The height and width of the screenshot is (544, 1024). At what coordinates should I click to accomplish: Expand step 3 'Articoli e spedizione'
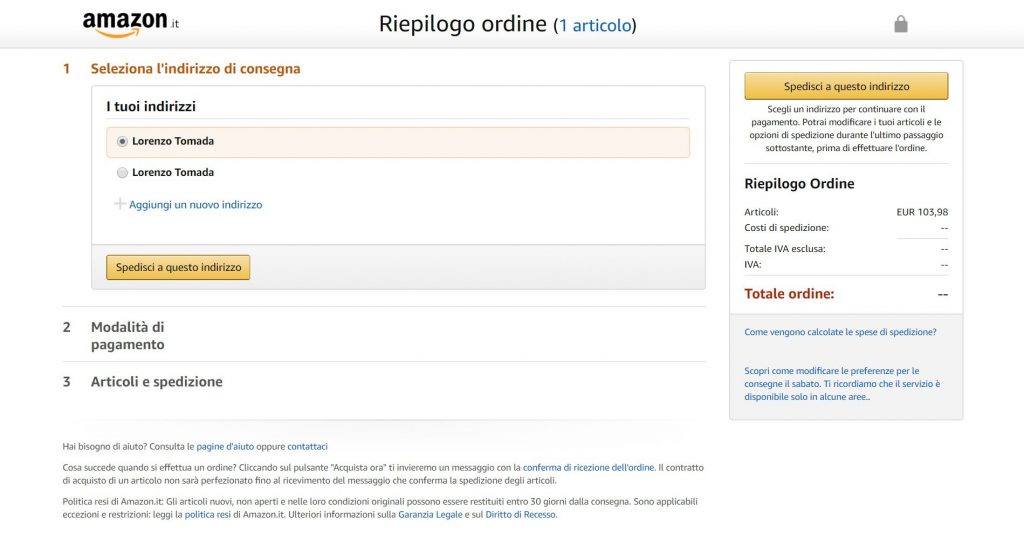point(156,382)
